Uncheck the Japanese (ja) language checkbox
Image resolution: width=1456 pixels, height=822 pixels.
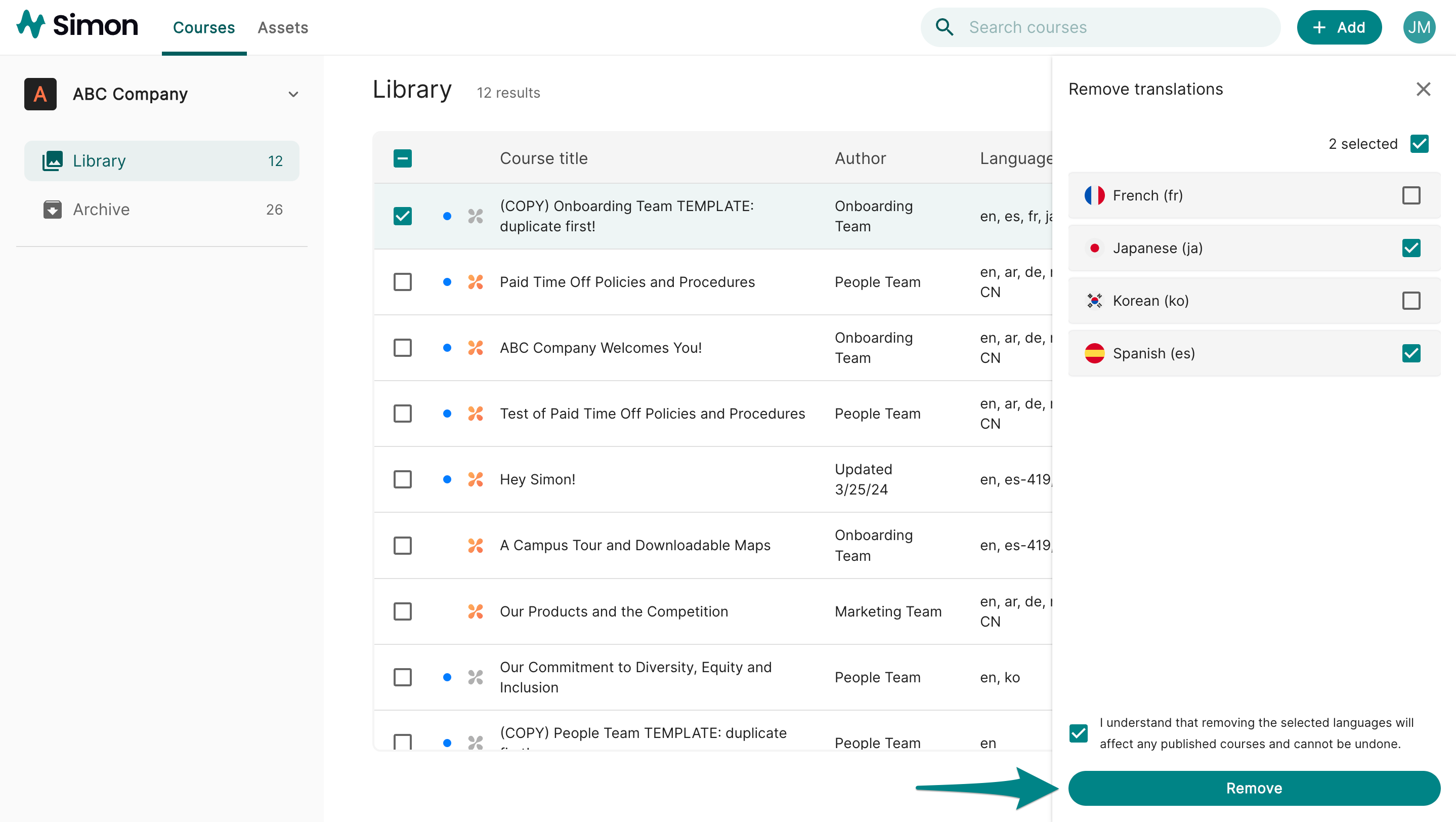1411,248
